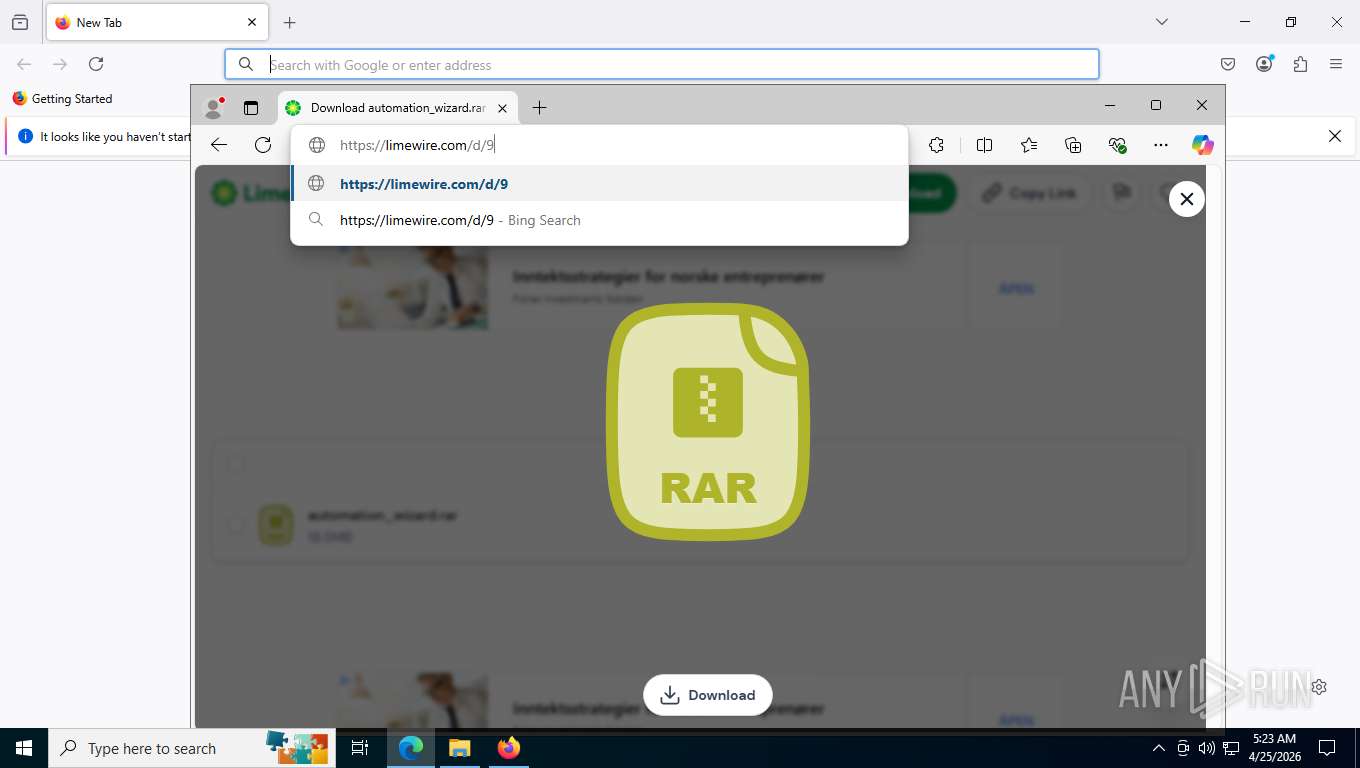The image size is (1360, 768).
Task: Open Edge browser essentials heart icon
Action: click(x=1117, y=145)
